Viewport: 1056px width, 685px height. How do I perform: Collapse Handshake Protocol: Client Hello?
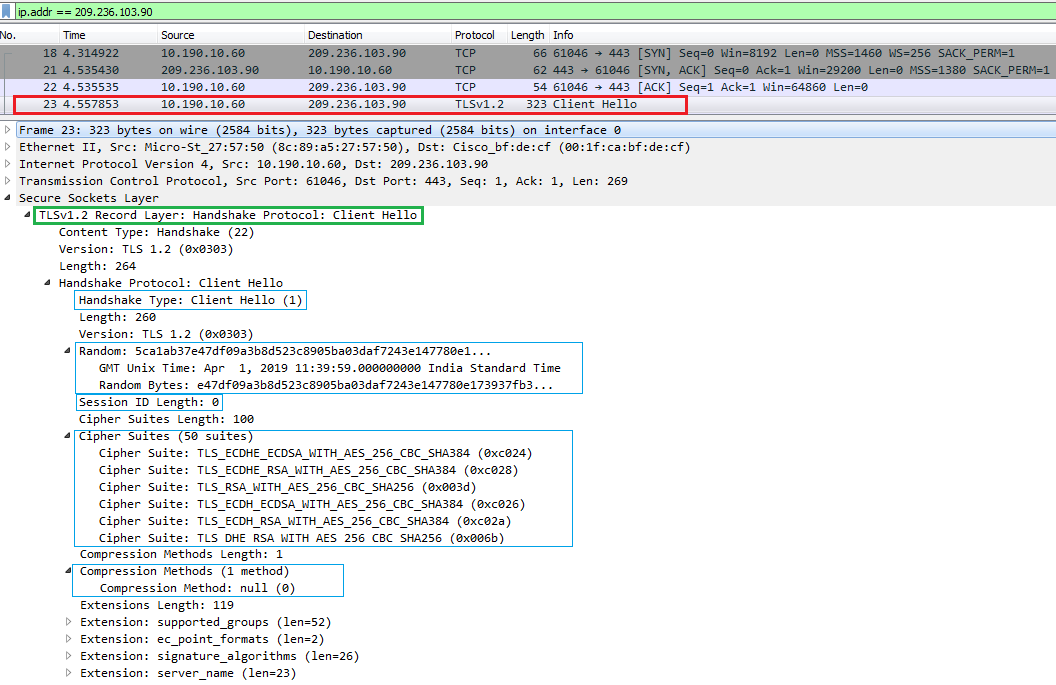(x=46, y=282)
